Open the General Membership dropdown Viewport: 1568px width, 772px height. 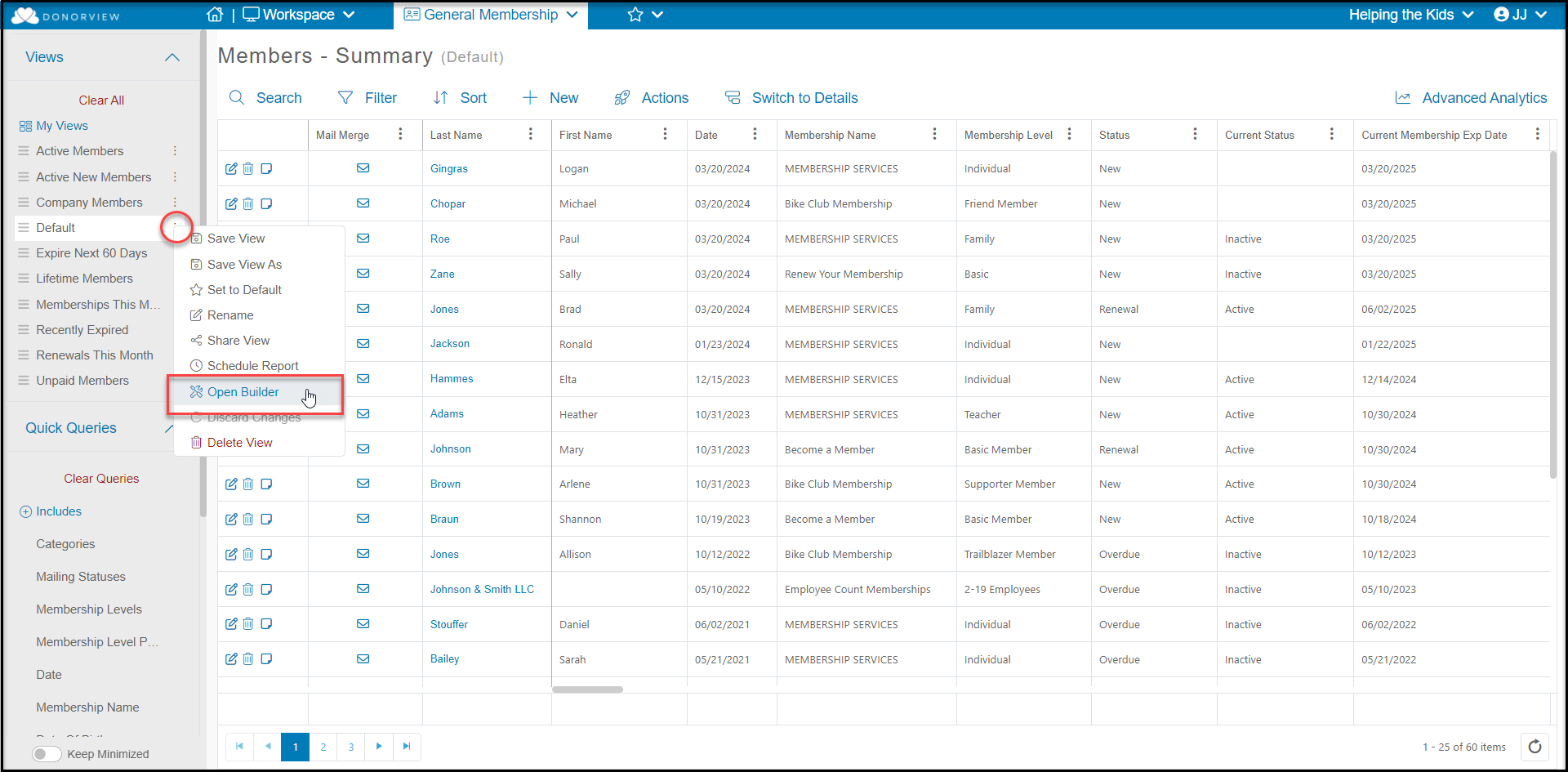pyautogui.click(x=491, y=15)
